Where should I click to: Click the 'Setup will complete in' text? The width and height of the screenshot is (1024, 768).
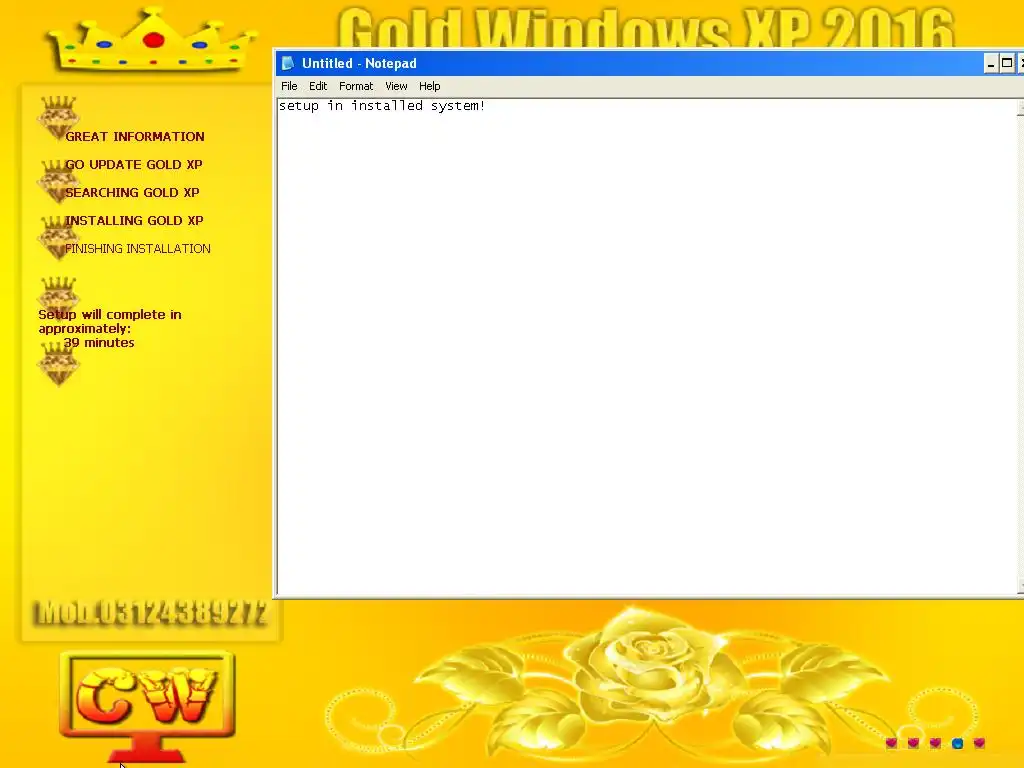(110, 315)
